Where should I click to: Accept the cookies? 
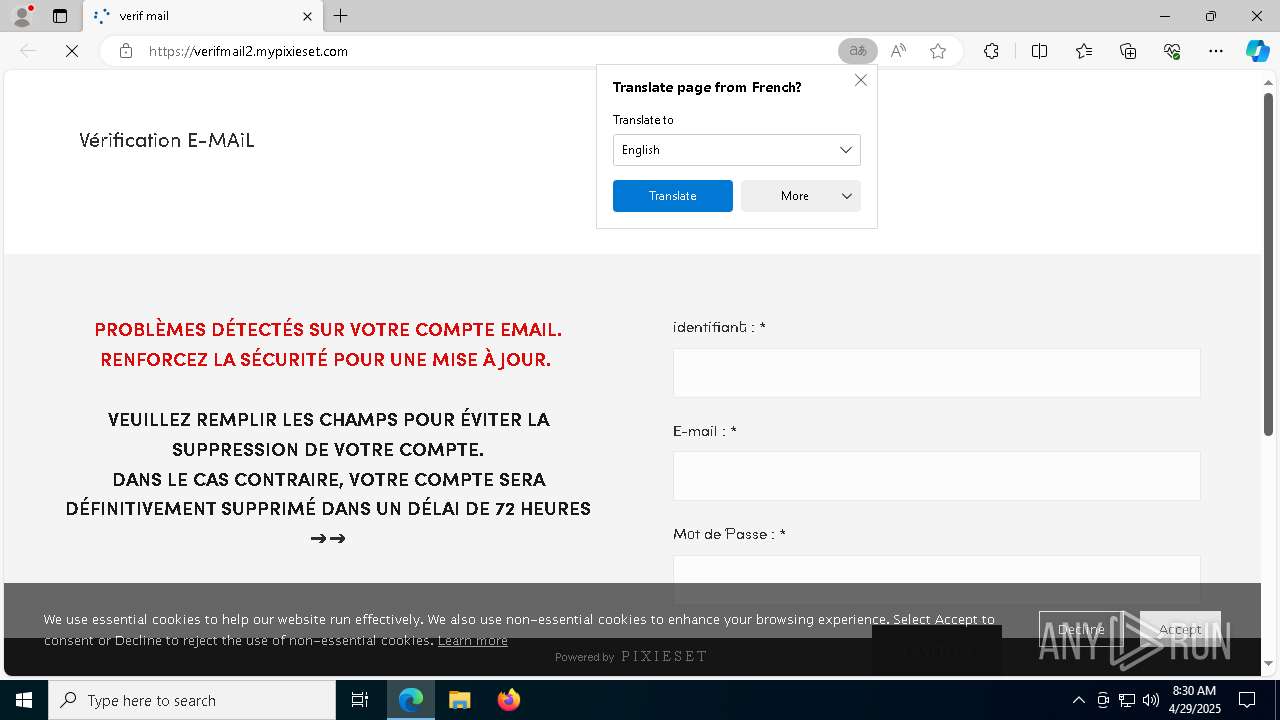point(1180,629)
